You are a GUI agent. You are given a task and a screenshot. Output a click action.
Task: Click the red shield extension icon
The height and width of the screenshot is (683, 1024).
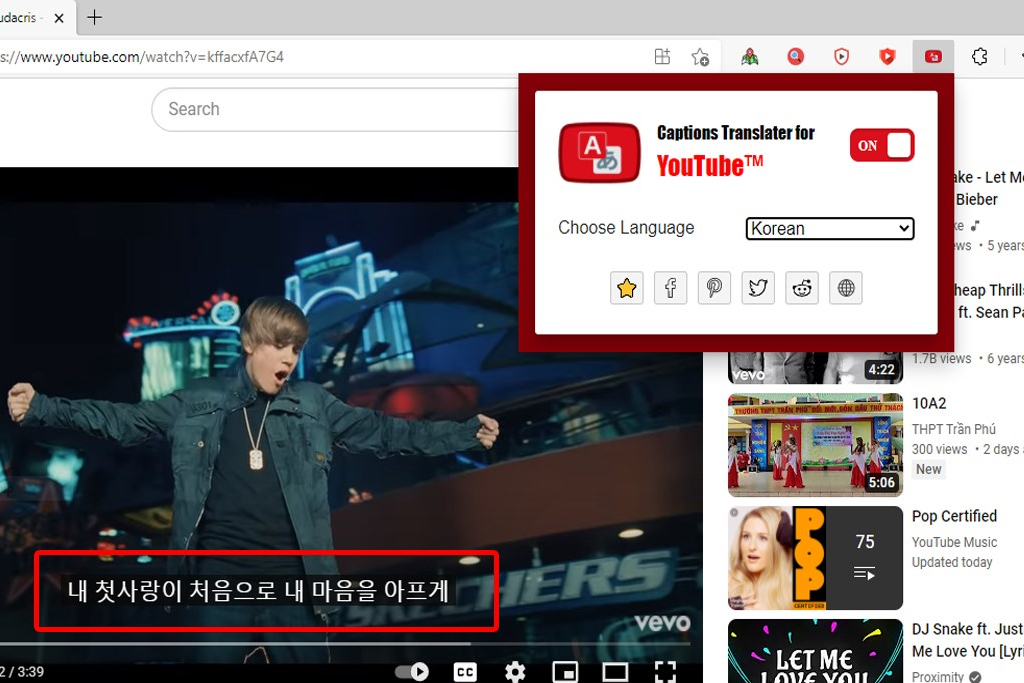[887, 57]
